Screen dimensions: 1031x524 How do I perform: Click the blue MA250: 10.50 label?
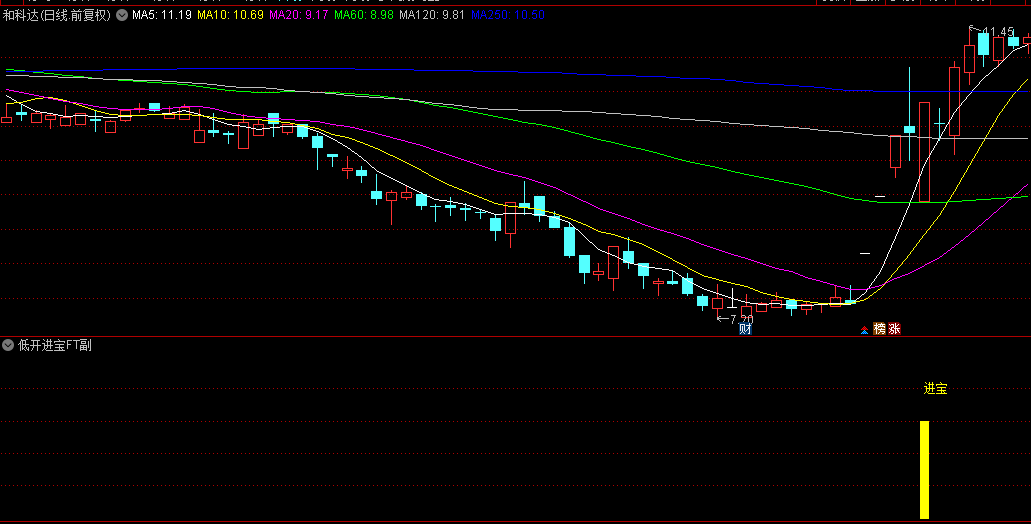(x=508, y=15)
